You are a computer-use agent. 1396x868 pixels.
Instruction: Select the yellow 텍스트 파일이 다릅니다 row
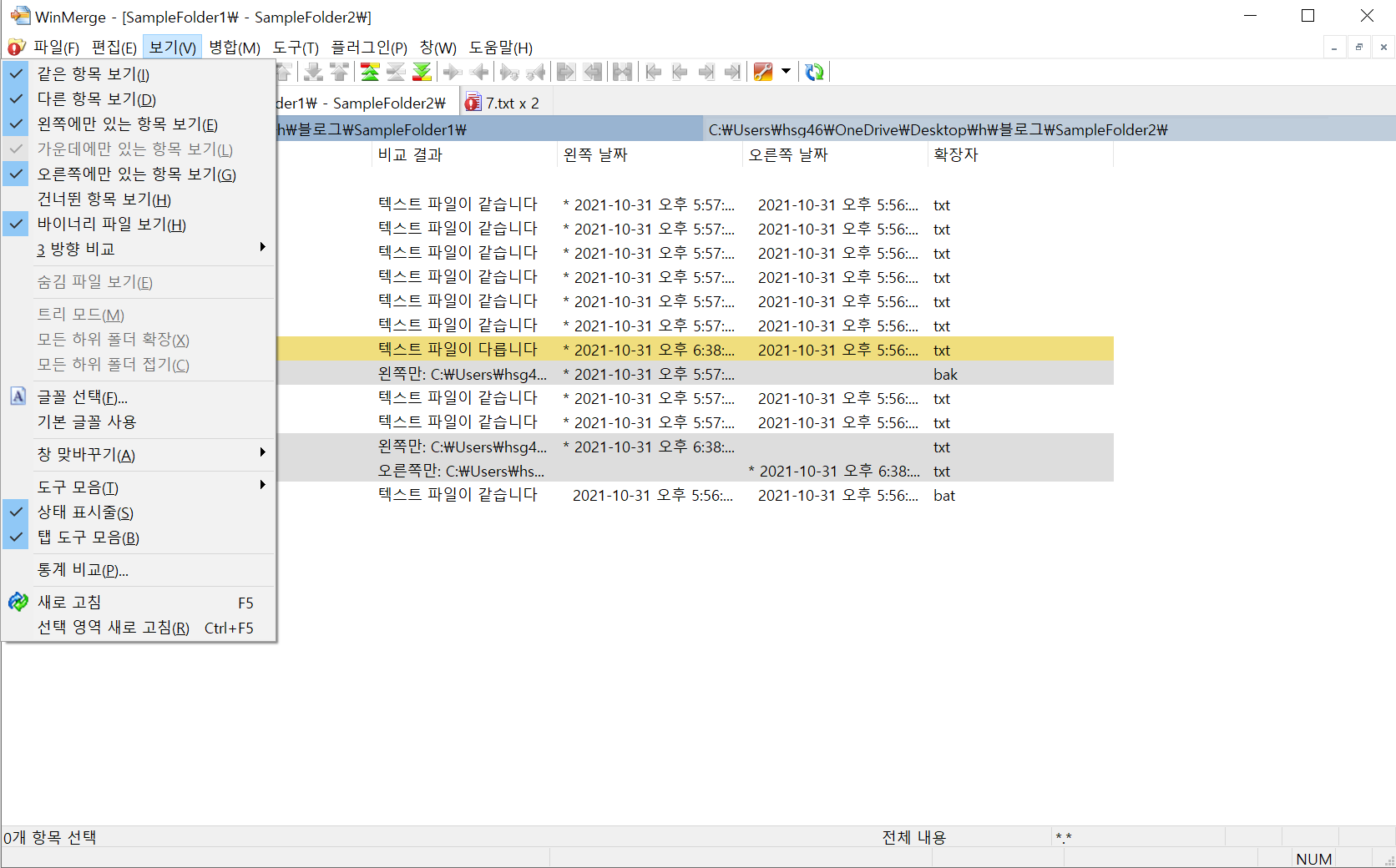click(x=695, y=350)
